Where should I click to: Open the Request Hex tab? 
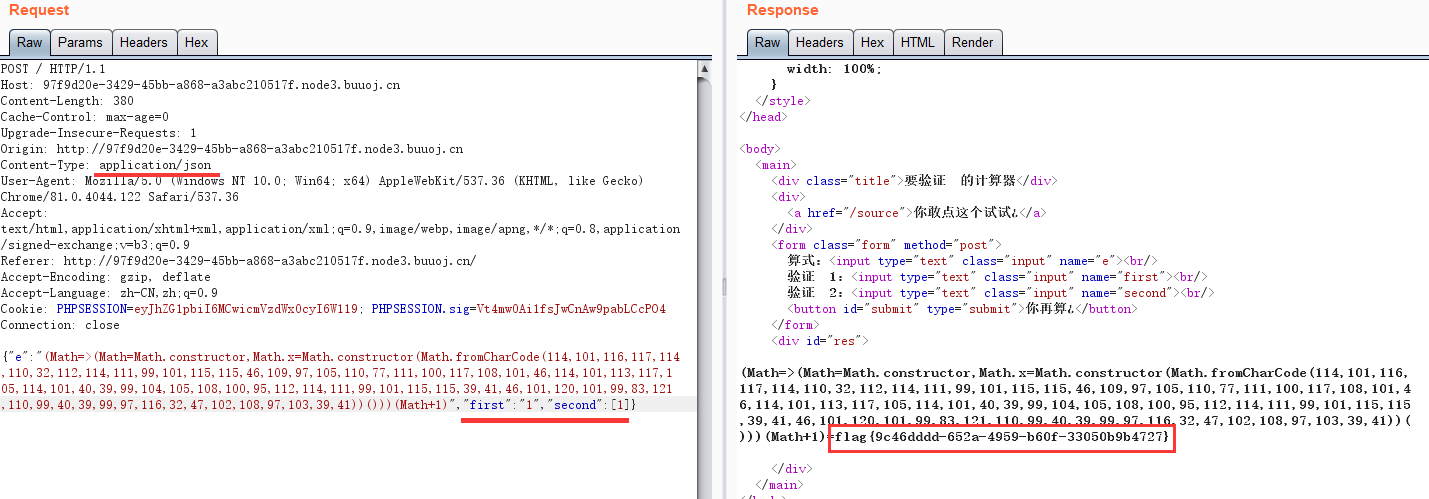click(197, 42)
